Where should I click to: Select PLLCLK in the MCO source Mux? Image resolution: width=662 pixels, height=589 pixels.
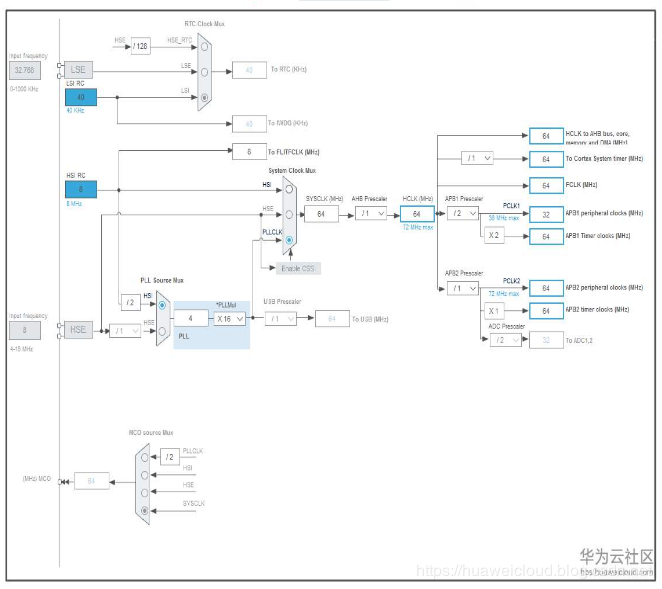tap(144, 457)
